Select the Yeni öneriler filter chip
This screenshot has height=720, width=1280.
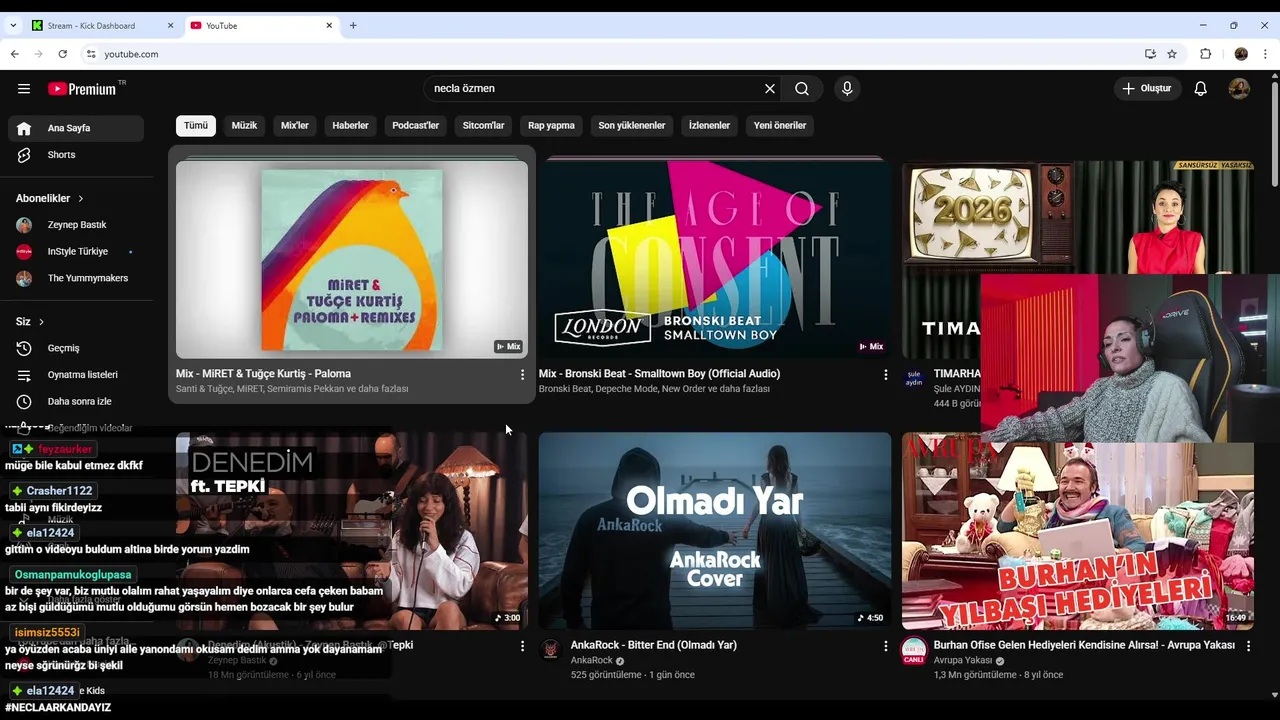point(780,126)
